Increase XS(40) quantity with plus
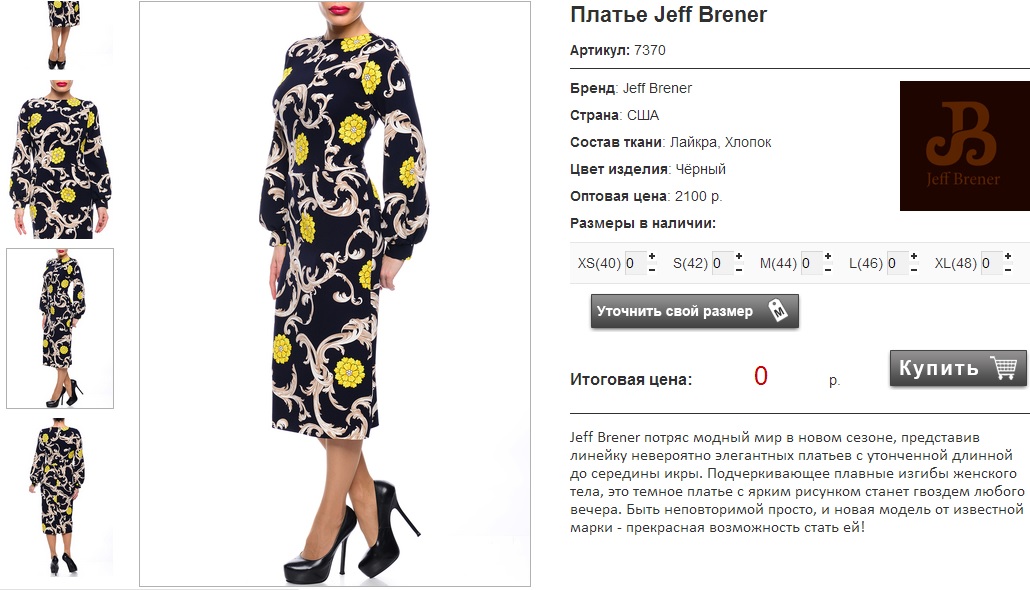1030x590 pixels. [652, 256]
